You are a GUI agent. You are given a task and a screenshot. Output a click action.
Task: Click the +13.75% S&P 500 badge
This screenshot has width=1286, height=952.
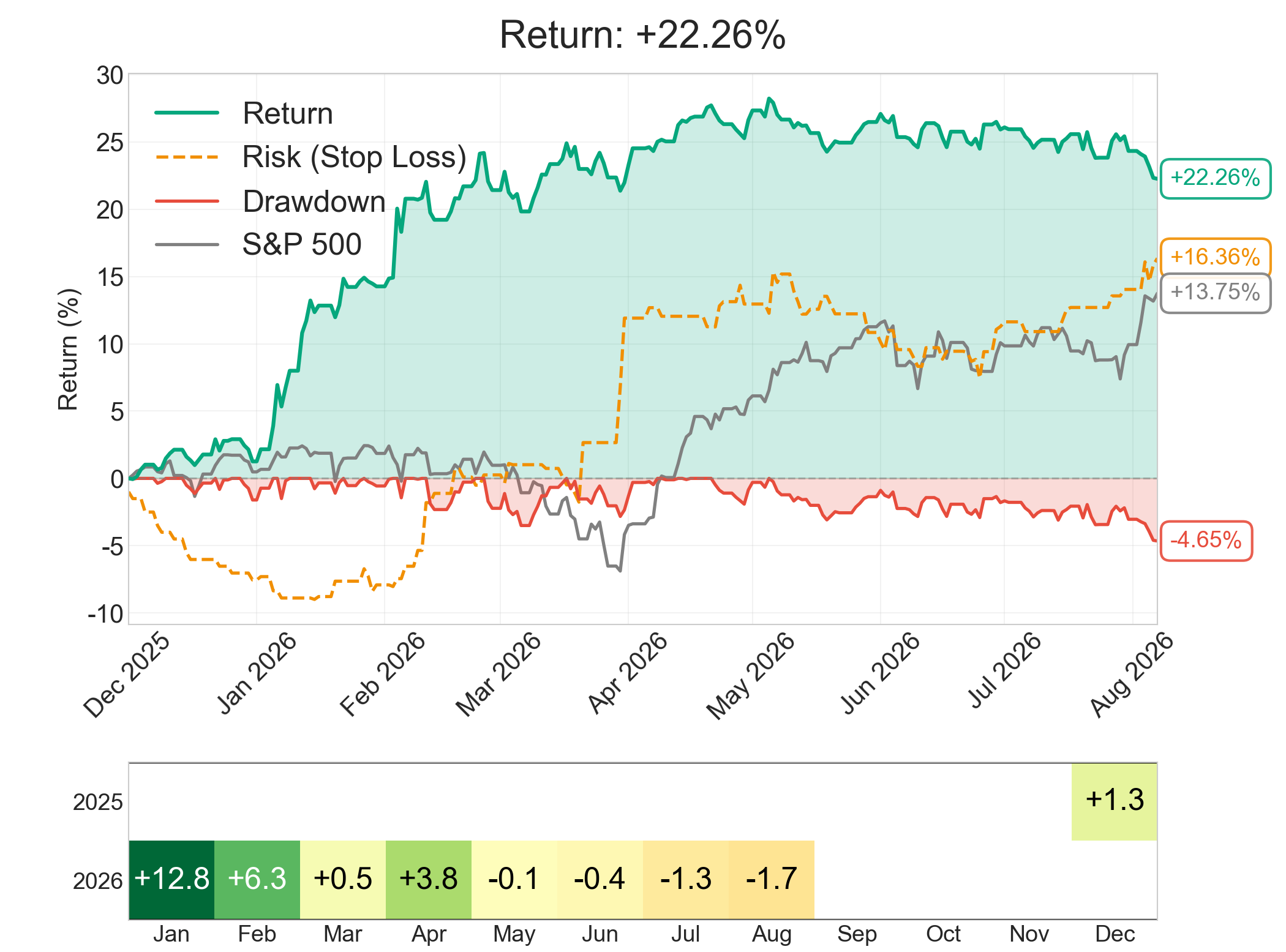pyautogui.click(x=1215, y=293)
